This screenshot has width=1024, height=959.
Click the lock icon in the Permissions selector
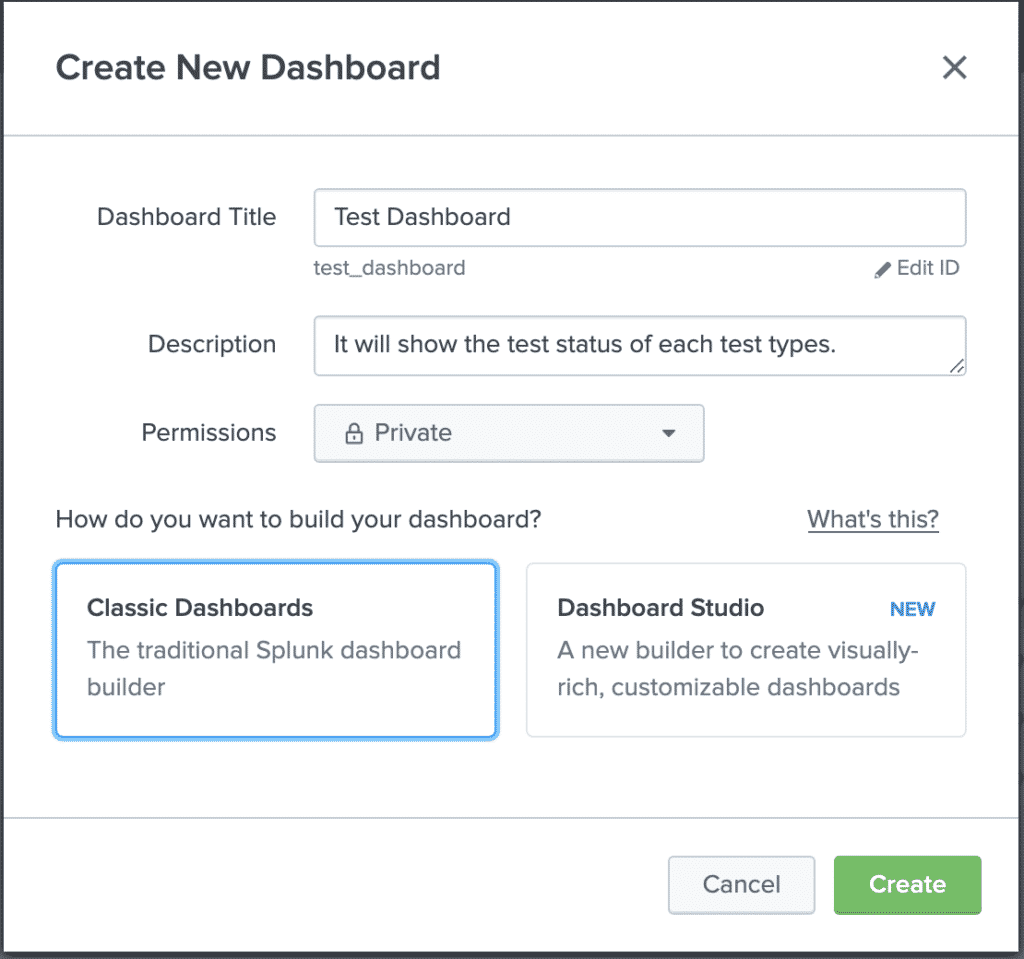click(357, 433)
